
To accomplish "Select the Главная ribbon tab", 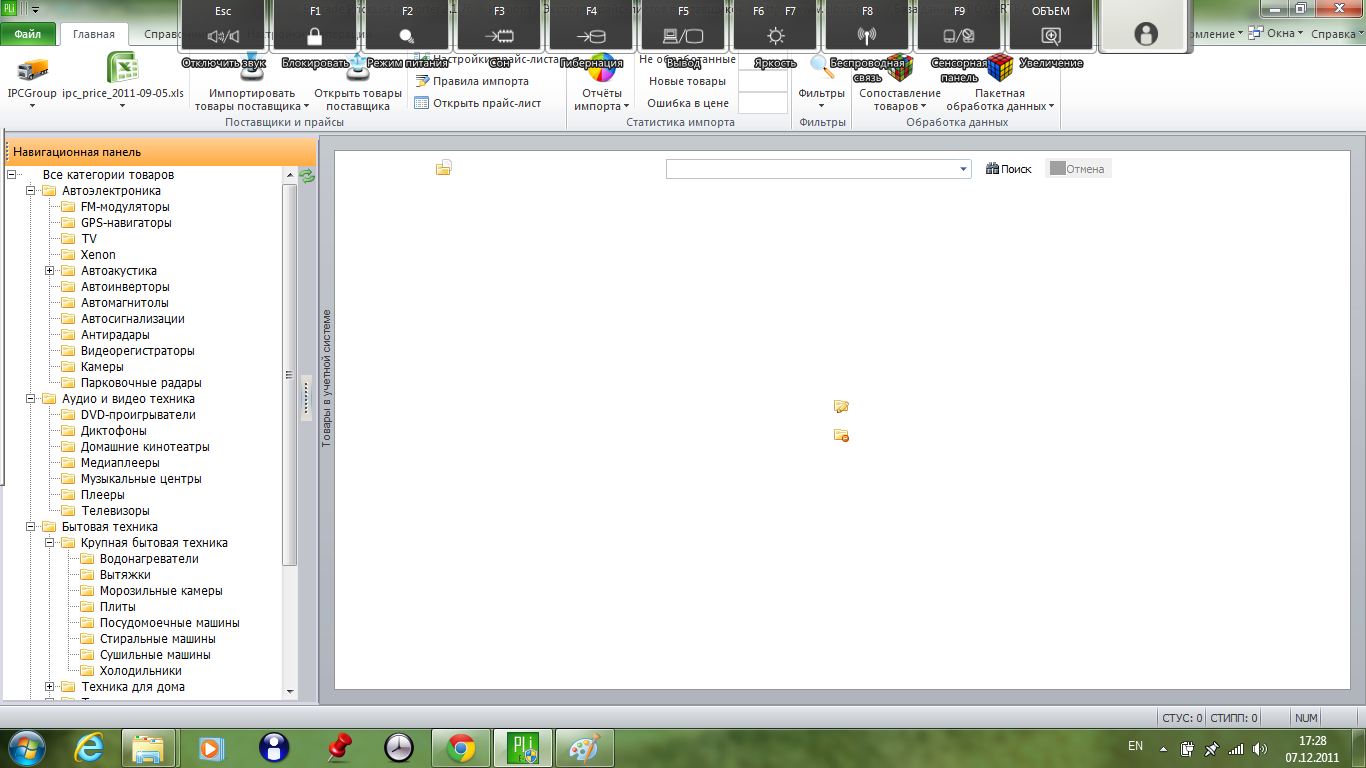I will tap(94, 34).
